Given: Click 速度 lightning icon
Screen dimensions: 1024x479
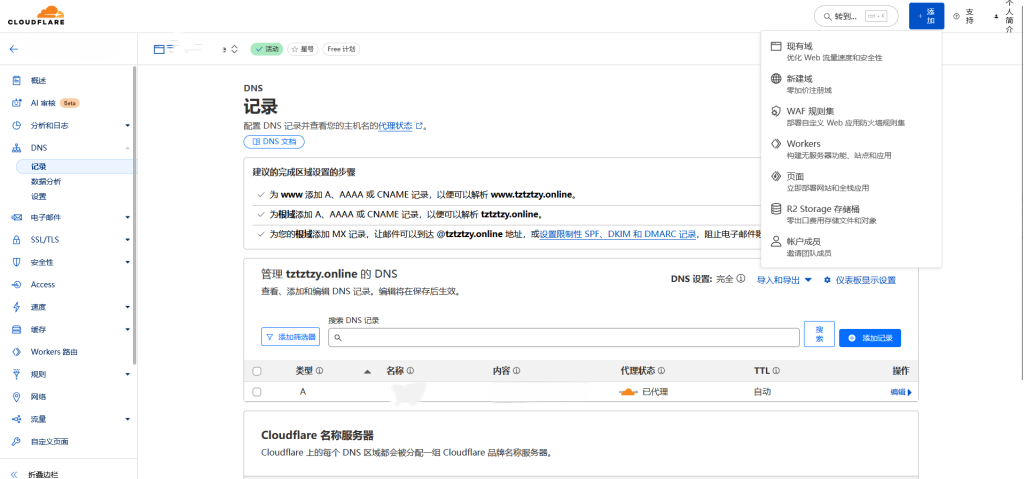Looking at the screenshot, I should 17,307.
